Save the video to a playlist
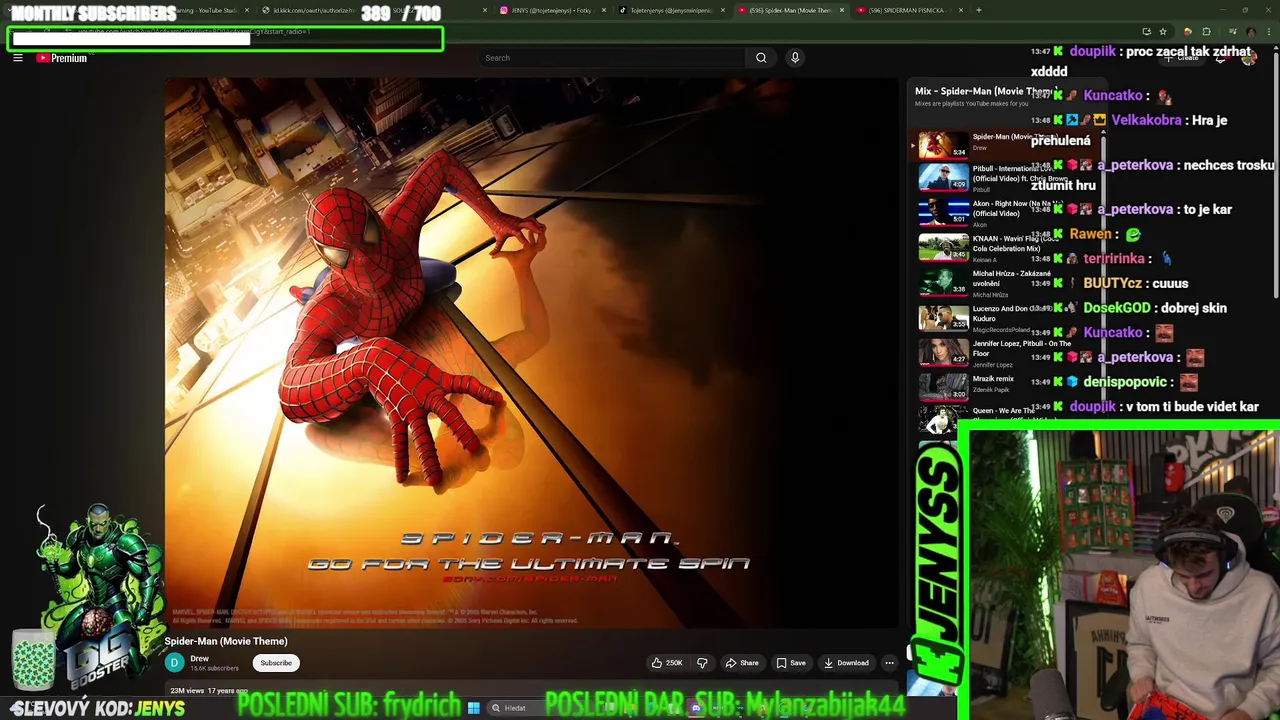Viewport: 1280px width, 720px height. 790,663
